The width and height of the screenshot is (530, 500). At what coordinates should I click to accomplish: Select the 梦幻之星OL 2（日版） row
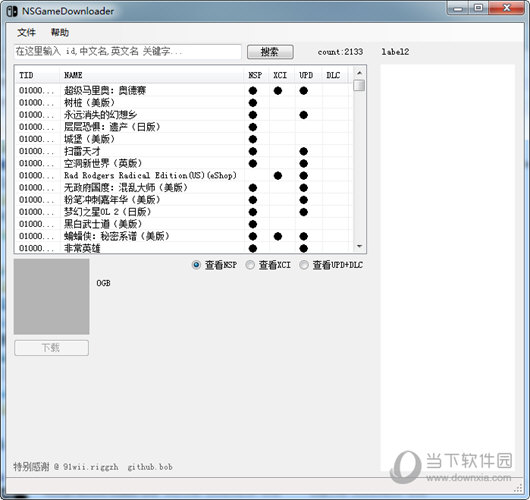click(183, 212)
